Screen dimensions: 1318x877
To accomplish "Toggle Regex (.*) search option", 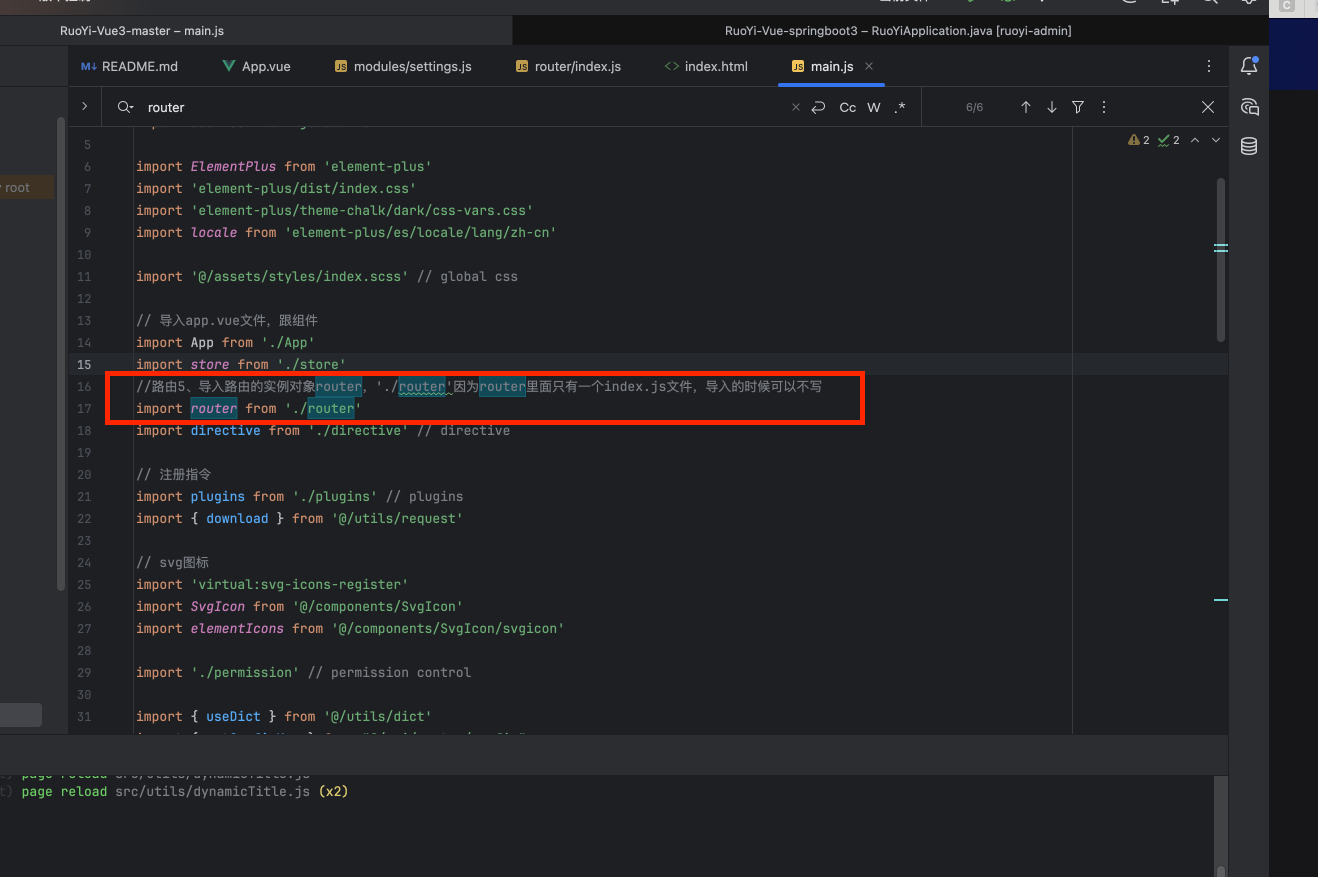I will (x=900, y=107).
